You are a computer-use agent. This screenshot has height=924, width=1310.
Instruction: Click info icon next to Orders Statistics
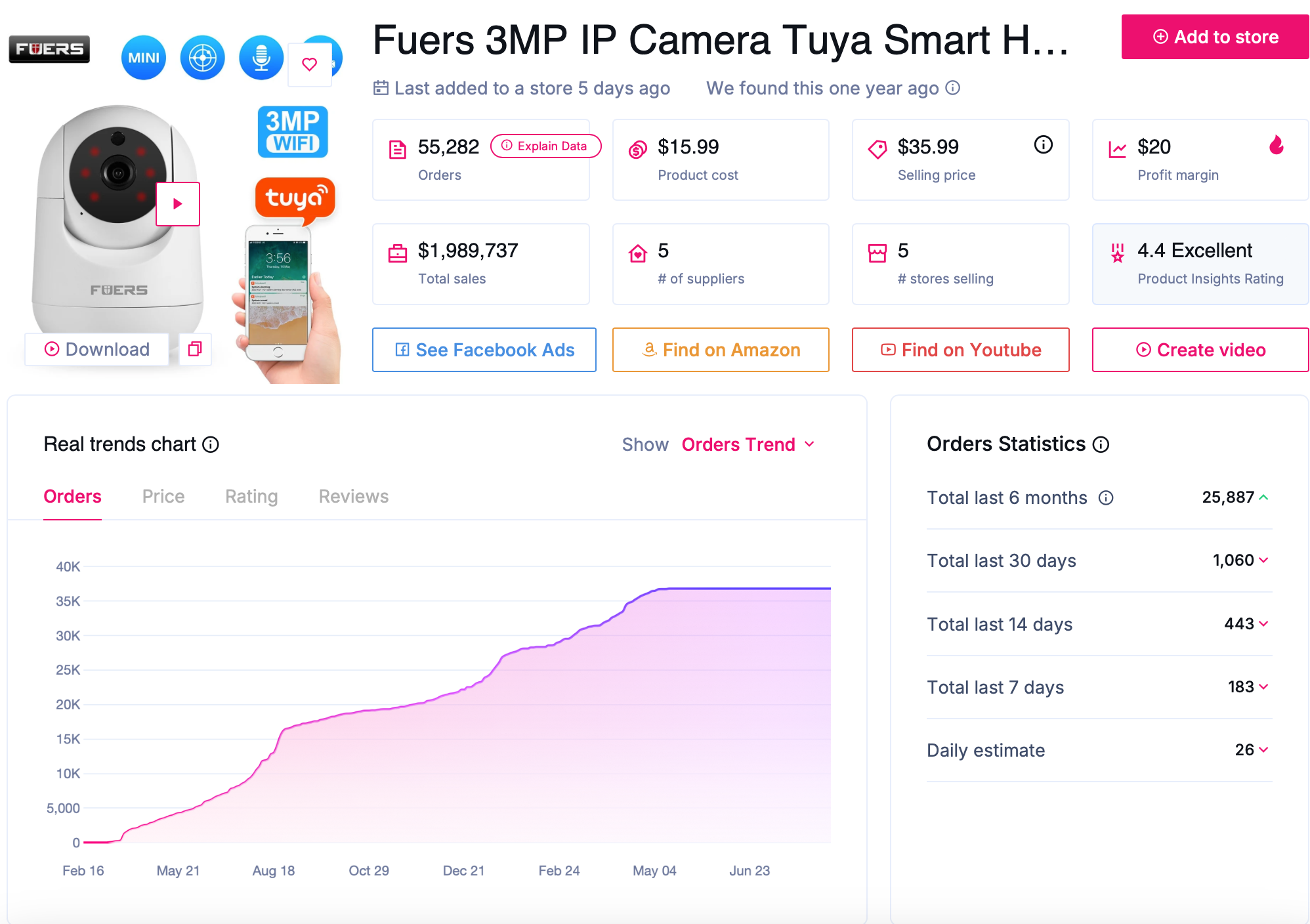[x=1101, y=445]
